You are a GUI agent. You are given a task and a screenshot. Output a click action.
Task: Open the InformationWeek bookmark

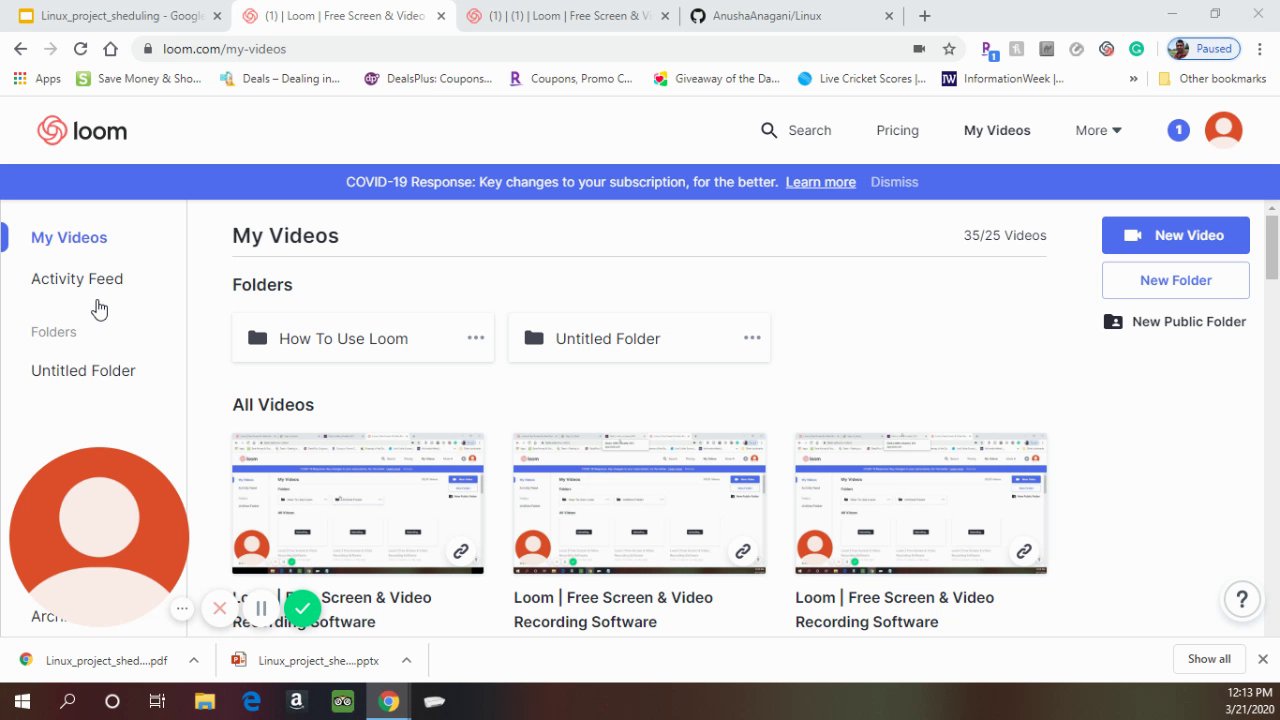coord(1002,78)
